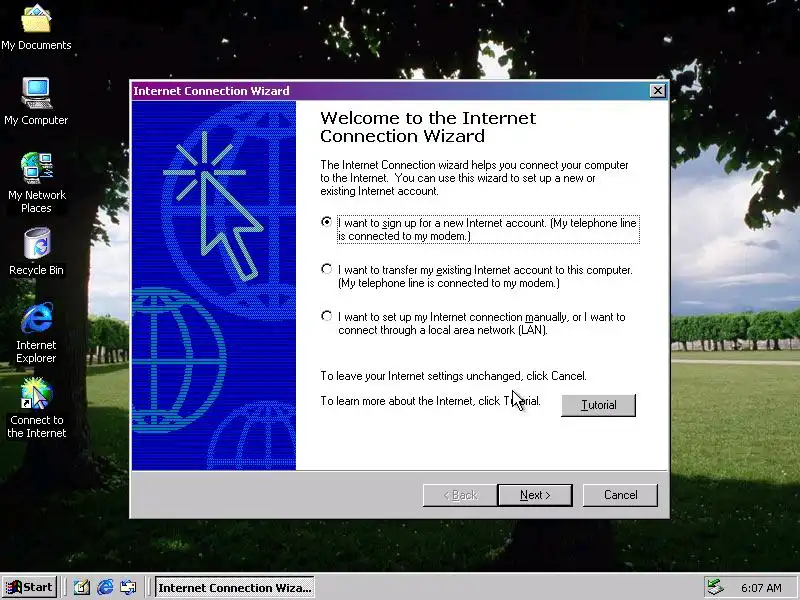Cancel the Internet Connection Wizard
The height and width of the screenshot is (600, 800).
click(x=620, y=495)
